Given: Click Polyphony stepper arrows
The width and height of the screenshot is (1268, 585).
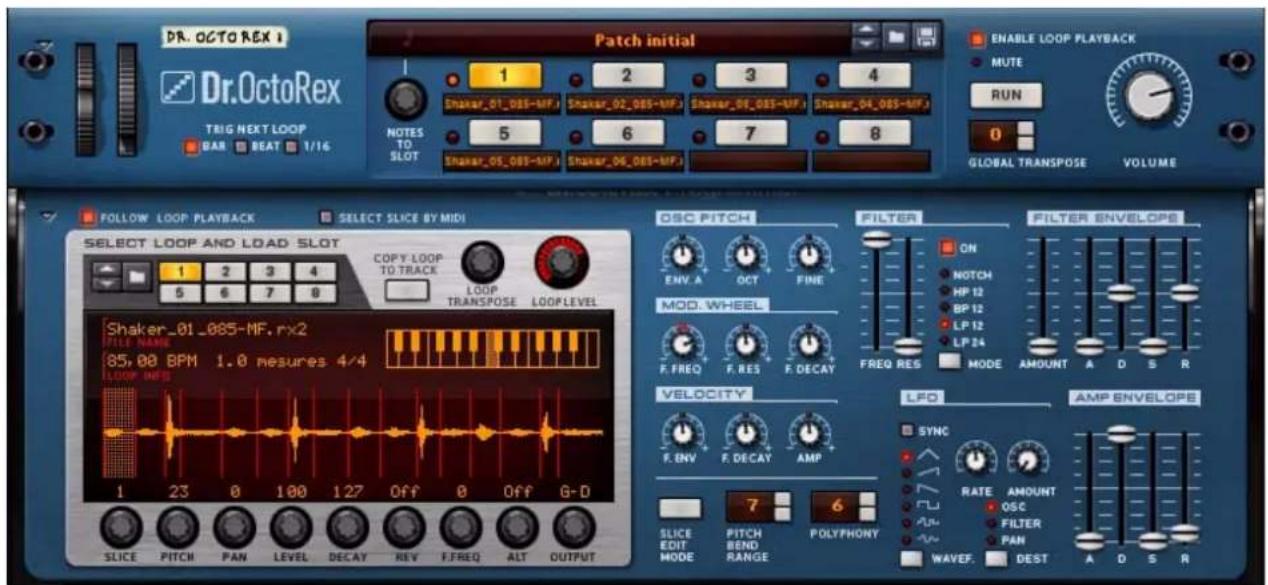Looking at the screenshot, I should [867, 508].
